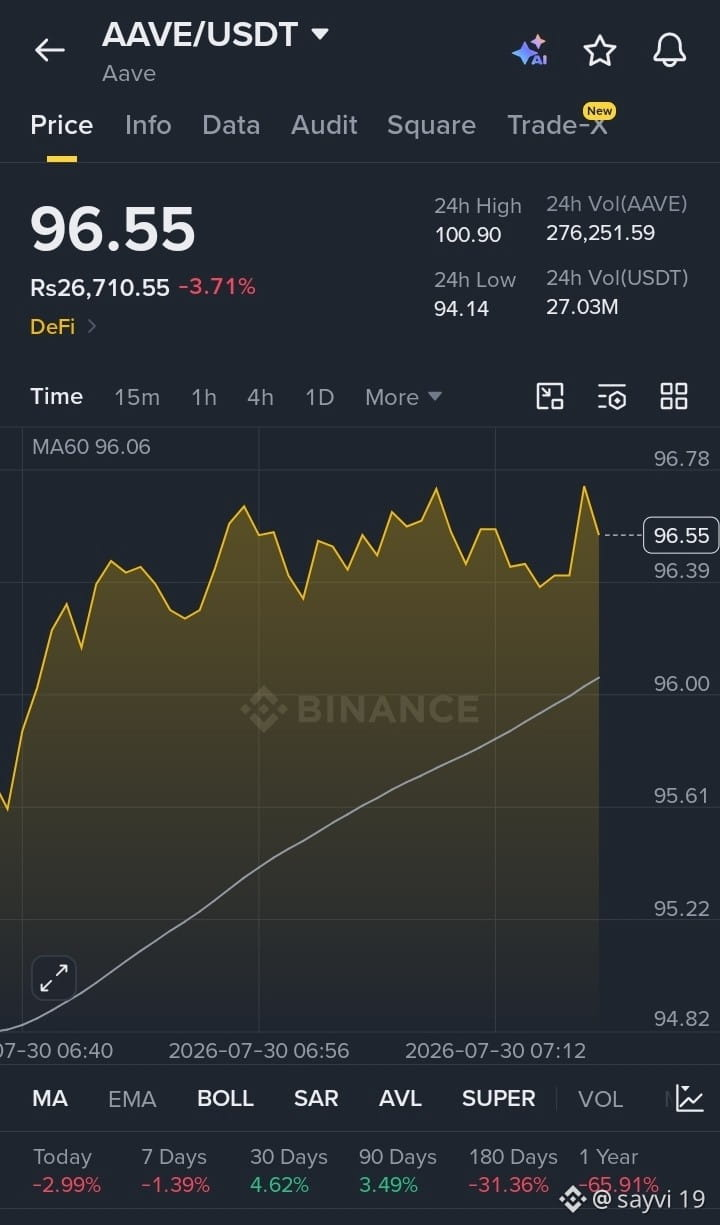Open the four-squares grid layout icon
Screen dimensions: 720x1225
pos(674,396)
